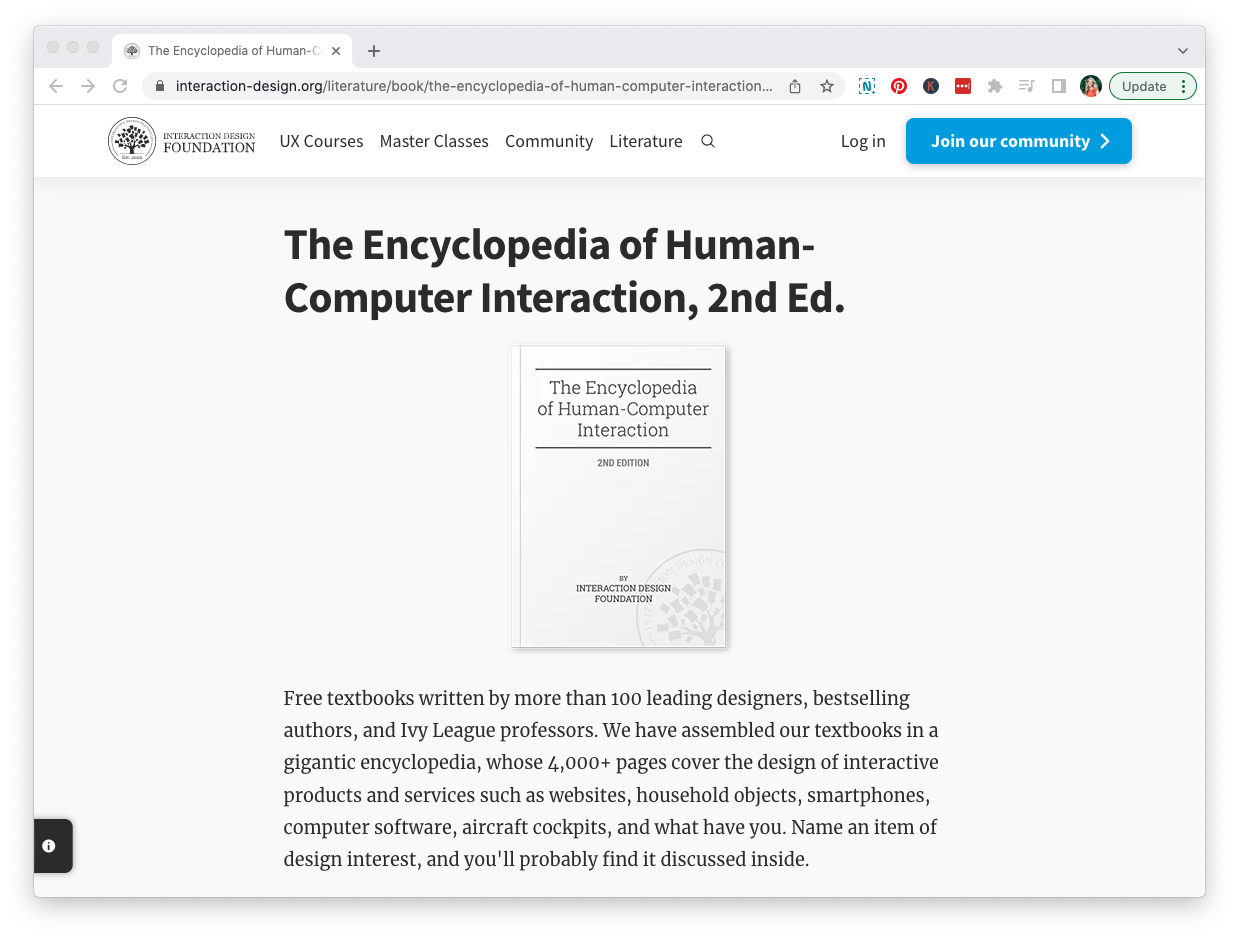
Task: Open a new browser tab
Action: [374, 51]
